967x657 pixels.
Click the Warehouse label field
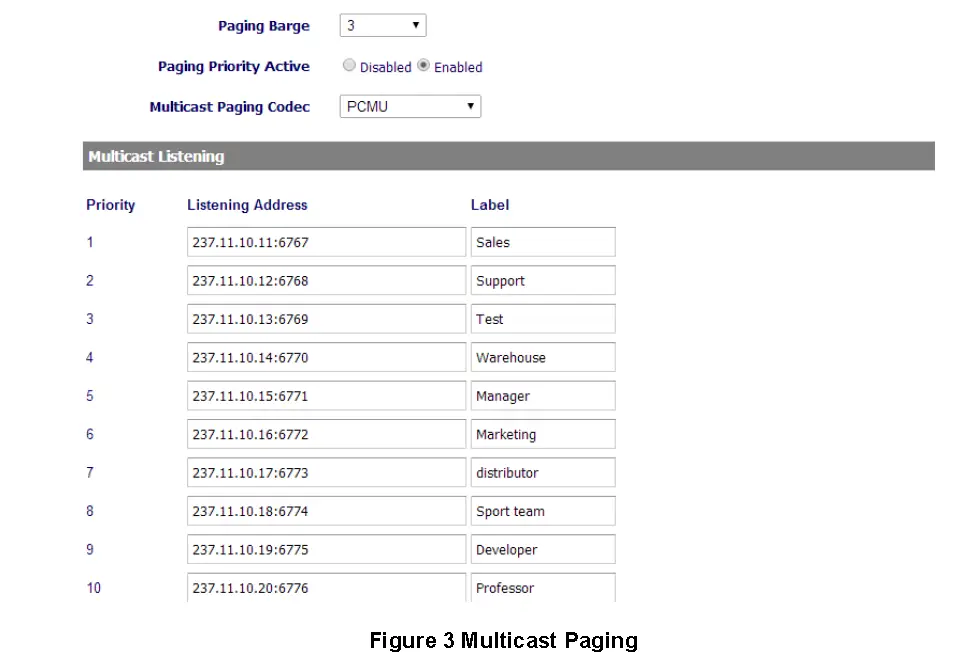click(x=542, y=357)
